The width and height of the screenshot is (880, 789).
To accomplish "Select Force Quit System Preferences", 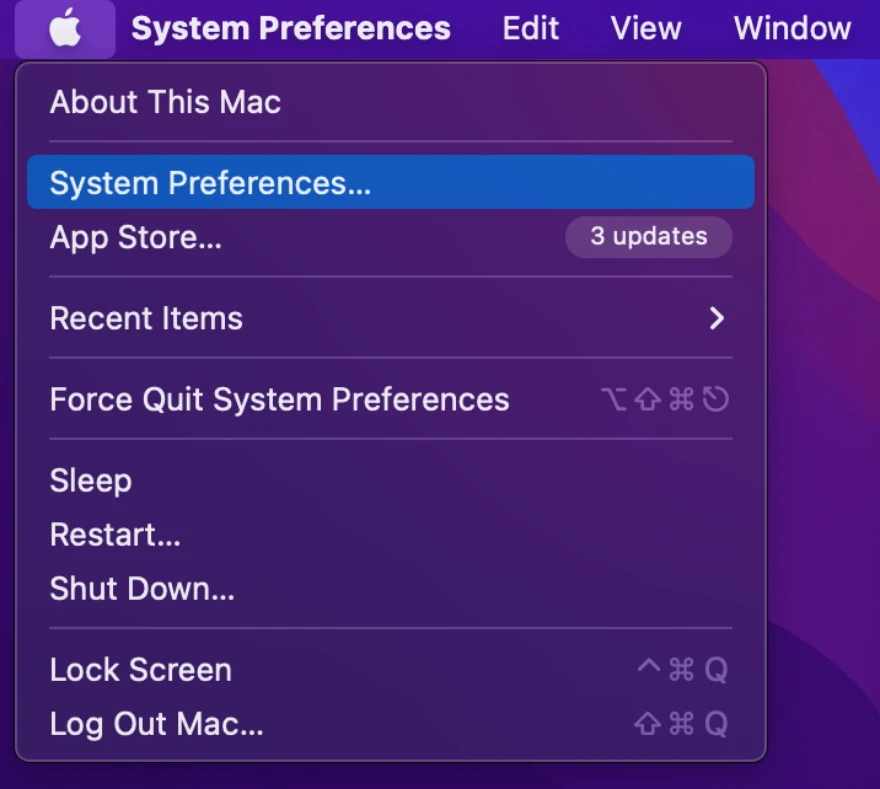I will click(x=279, y=400).
